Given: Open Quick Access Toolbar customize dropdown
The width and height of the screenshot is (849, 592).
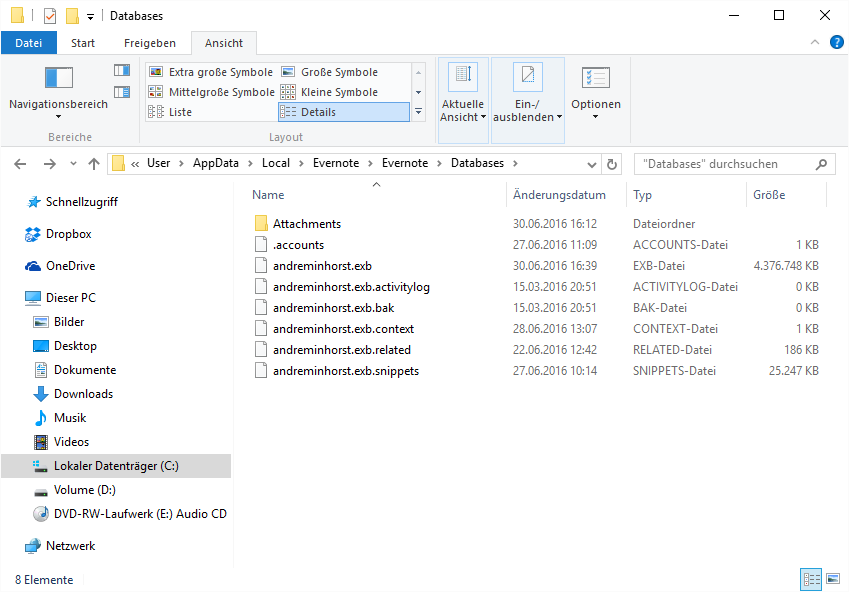Looking at the screenshot, I should pyautogui.click(x=90, y=17).
